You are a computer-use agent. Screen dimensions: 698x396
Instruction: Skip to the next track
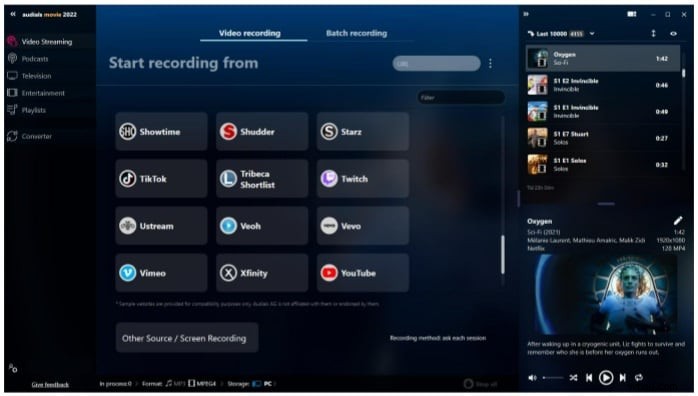pyautogui.click(x=623, y=378)
